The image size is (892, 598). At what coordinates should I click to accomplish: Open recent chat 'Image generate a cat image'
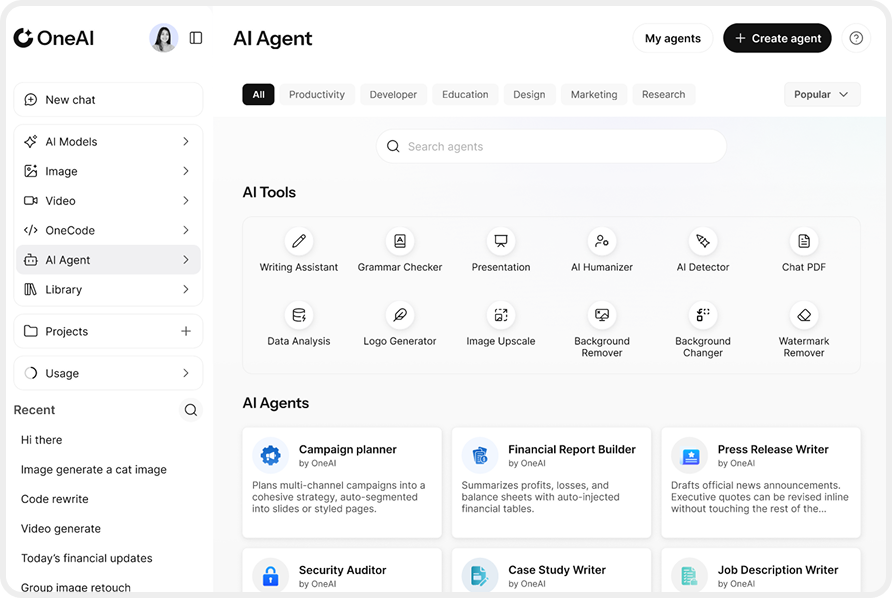tap(94, 469)
